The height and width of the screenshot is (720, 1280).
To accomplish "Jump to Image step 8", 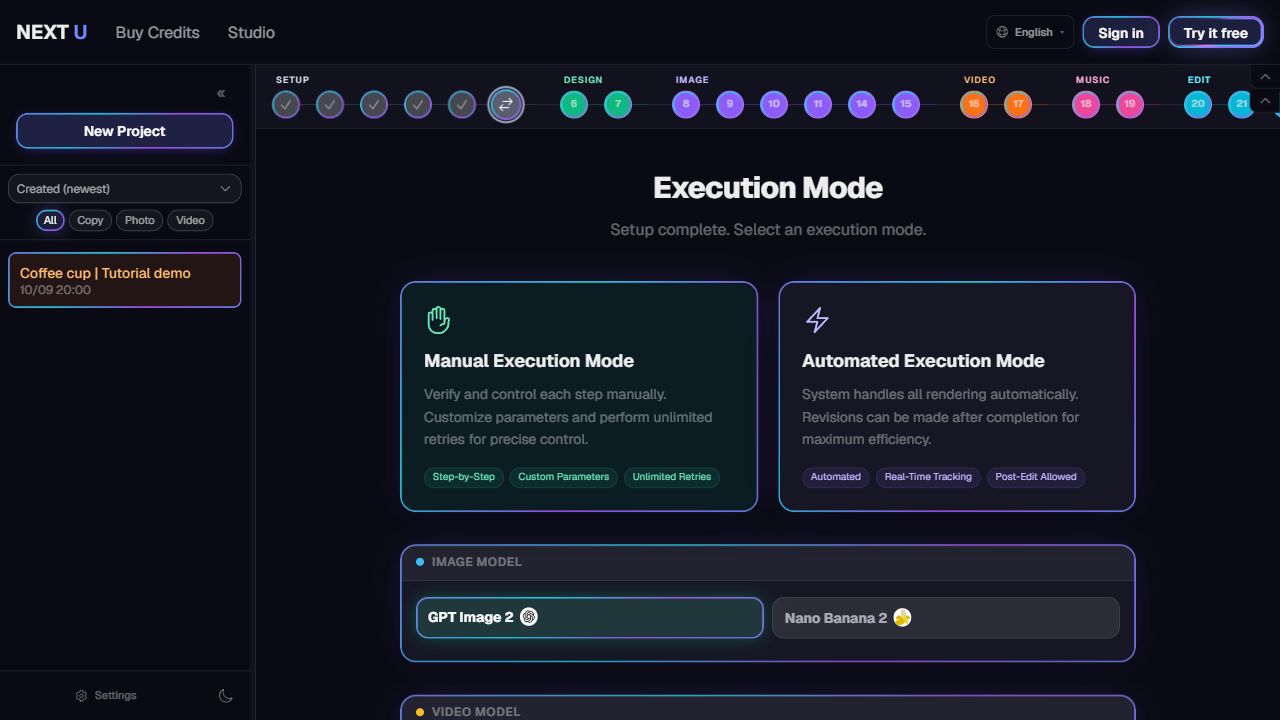I will [x=686, y=104].
